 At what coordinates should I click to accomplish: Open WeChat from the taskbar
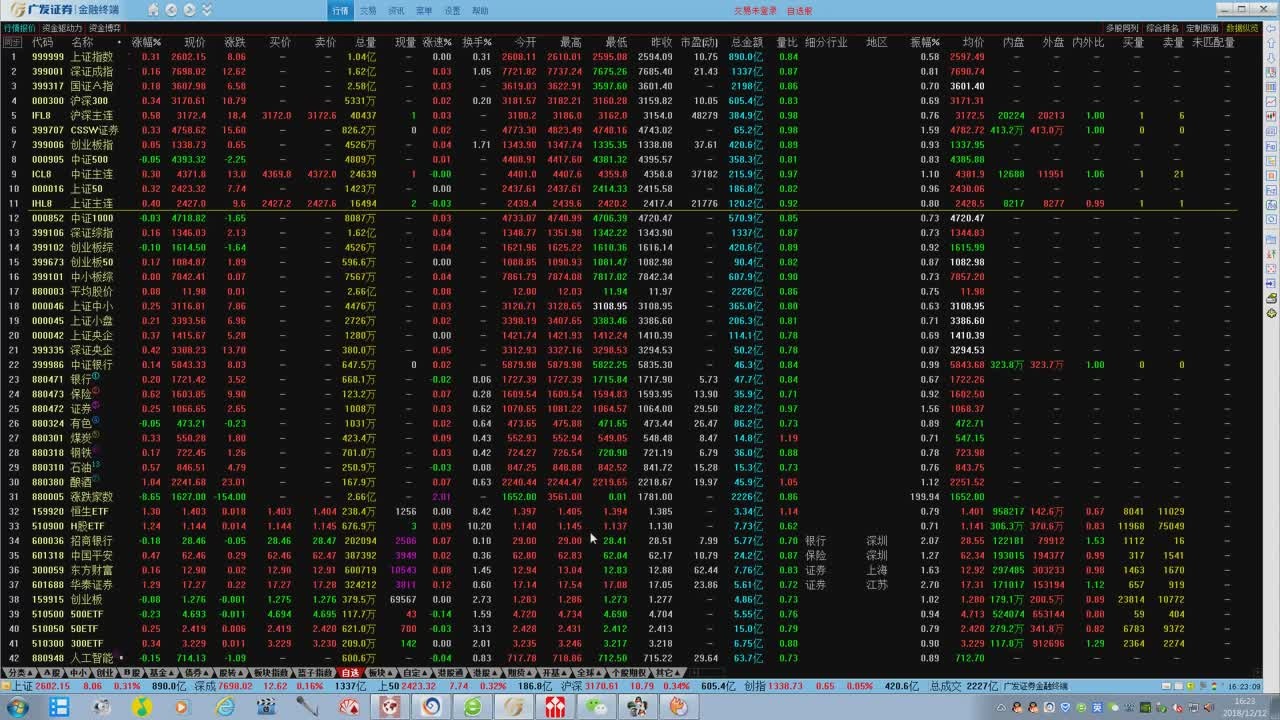pyautogui.click(x=598, y=707)
